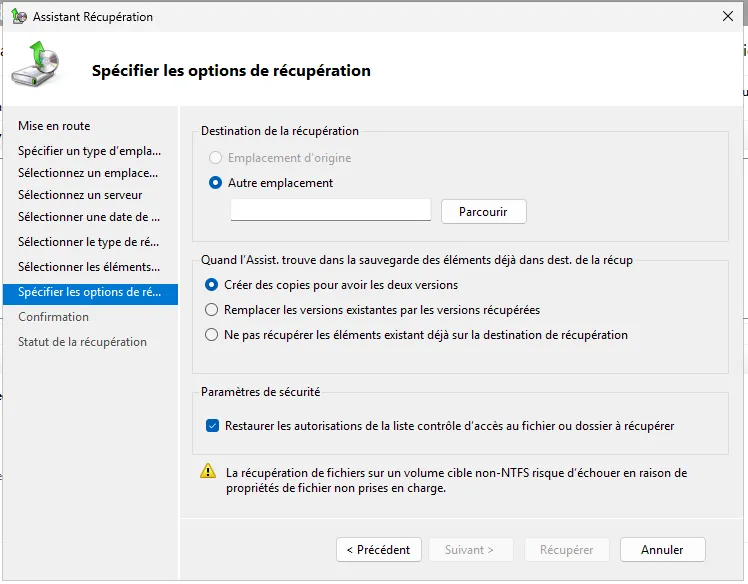
Task: Go to 'Spécifier un type d'empla...' step
Action: point(89,151)
